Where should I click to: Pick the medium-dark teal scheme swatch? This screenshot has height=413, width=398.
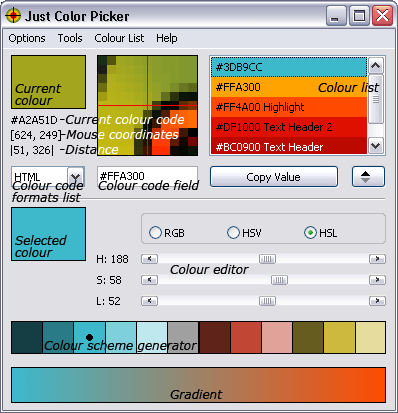[x=58, y=337]
